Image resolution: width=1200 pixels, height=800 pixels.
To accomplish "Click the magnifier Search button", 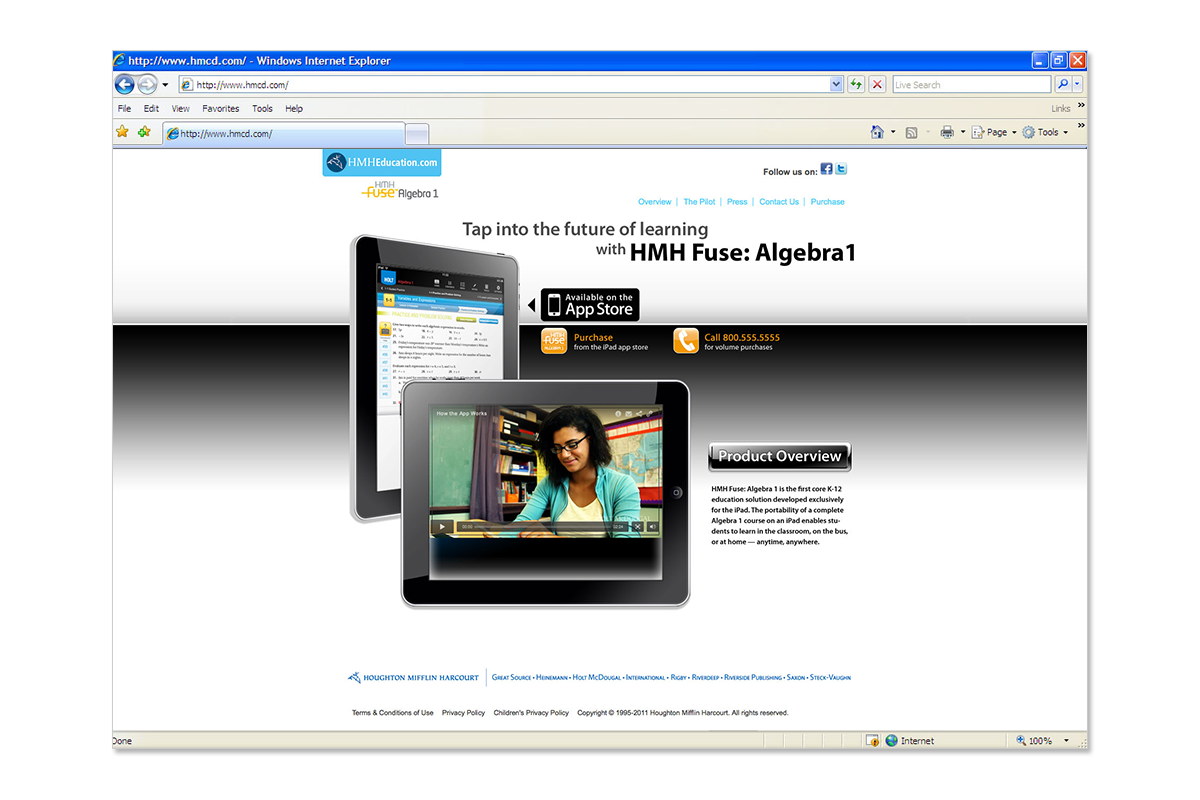I will click(x=1063, y=85).
